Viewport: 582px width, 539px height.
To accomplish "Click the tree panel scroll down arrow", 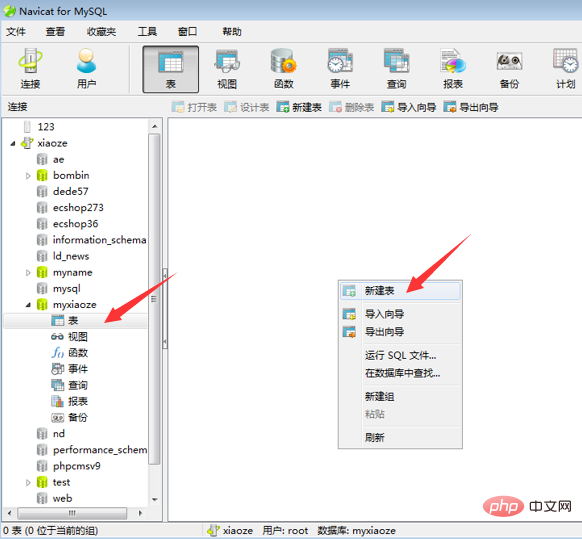I will [x=155, y=500].
